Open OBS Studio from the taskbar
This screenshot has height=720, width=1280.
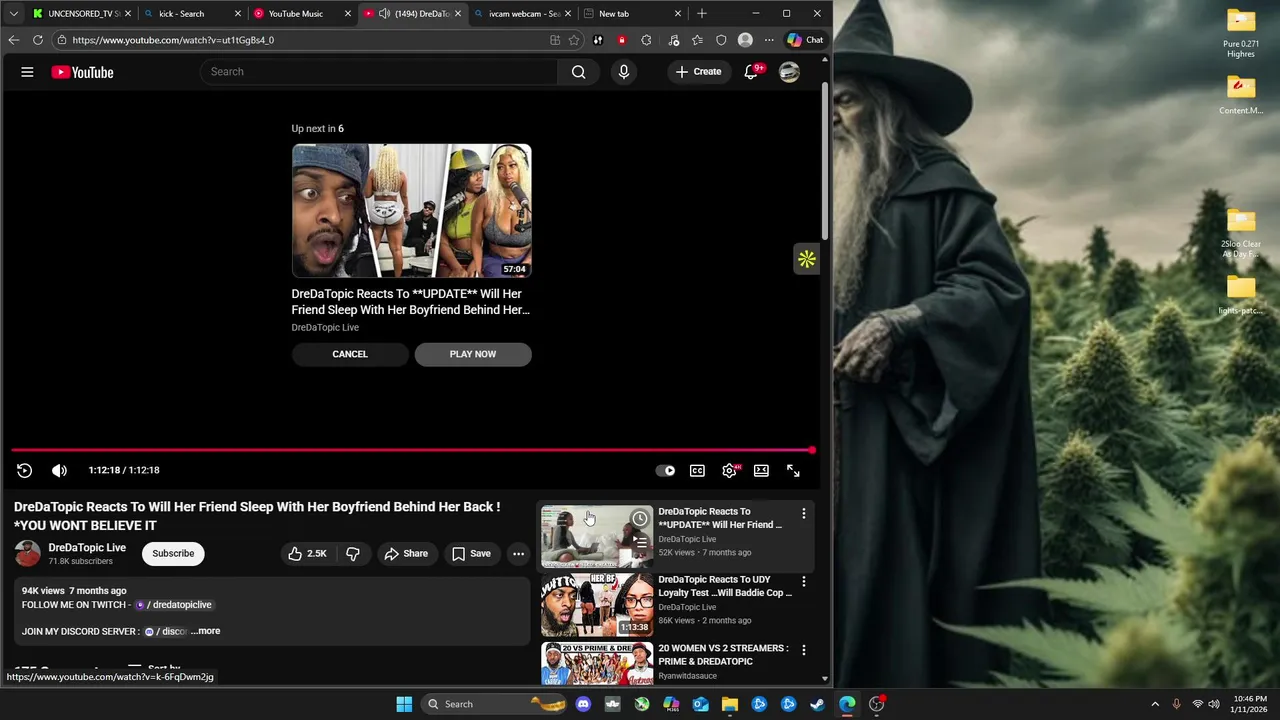coord(877,704)
